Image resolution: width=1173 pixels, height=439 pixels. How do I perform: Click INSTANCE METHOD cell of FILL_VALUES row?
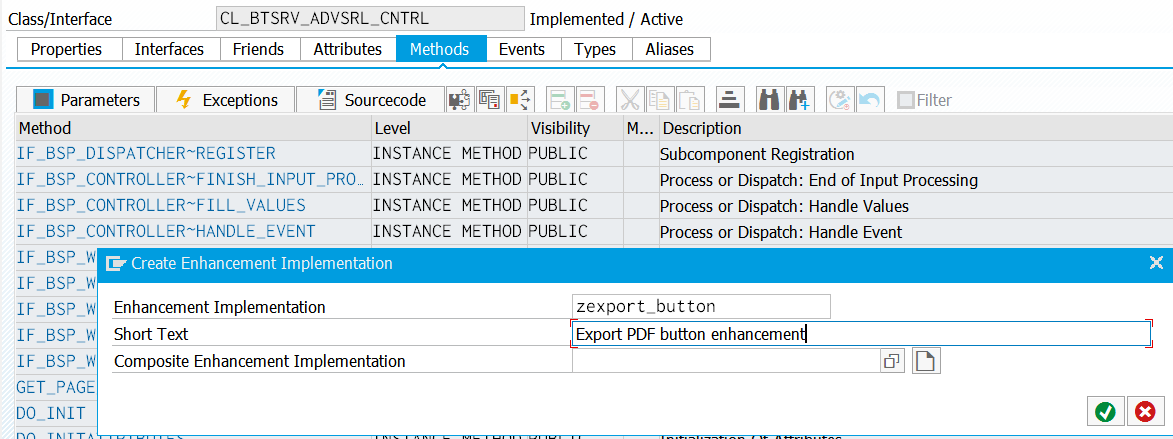point(447,206)
